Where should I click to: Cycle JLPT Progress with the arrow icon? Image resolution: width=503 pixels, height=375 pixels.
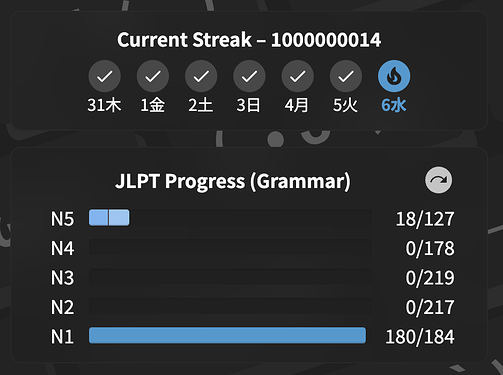[439, 180]
